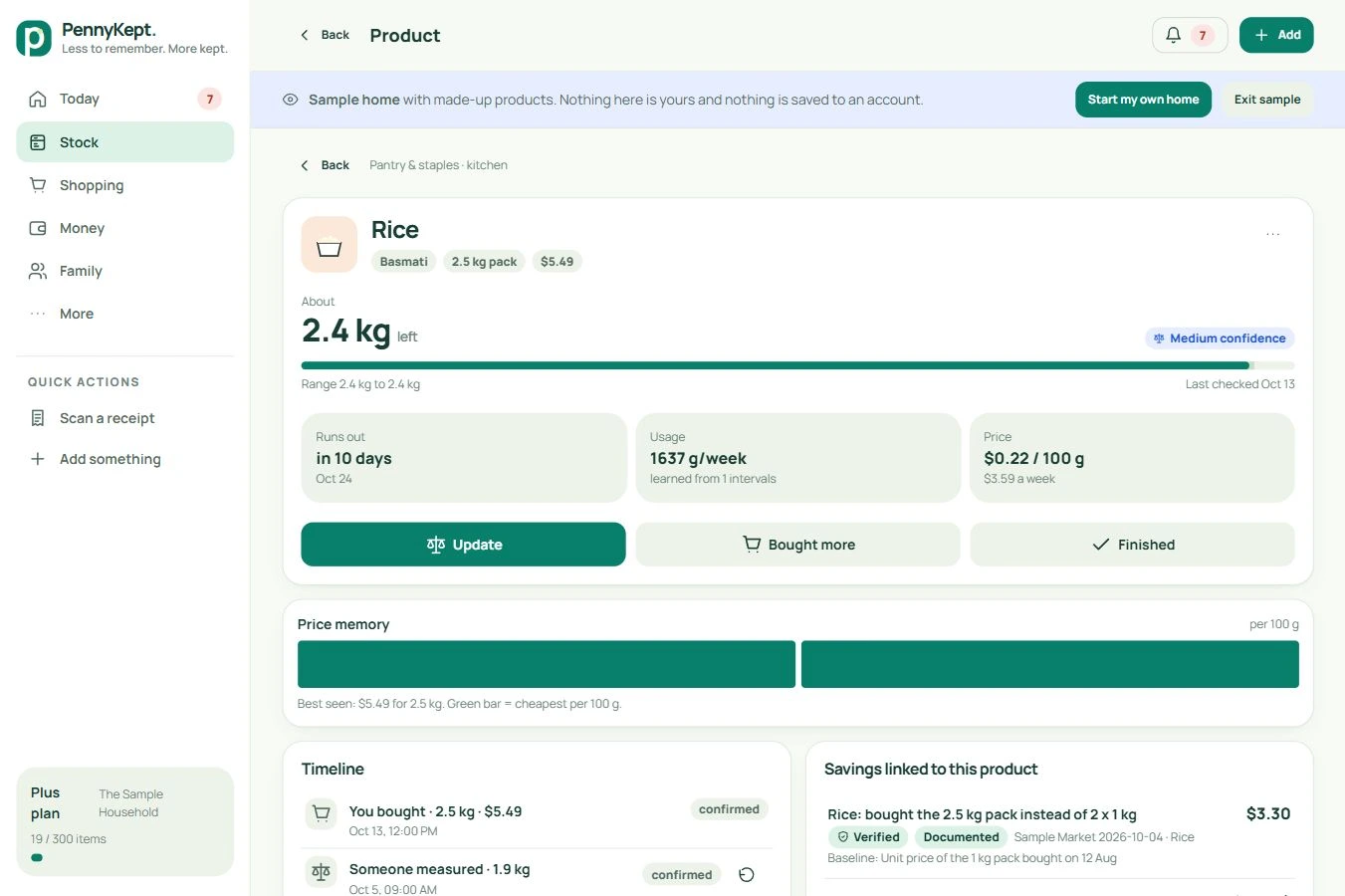Click the rice stock level bar

798,366
